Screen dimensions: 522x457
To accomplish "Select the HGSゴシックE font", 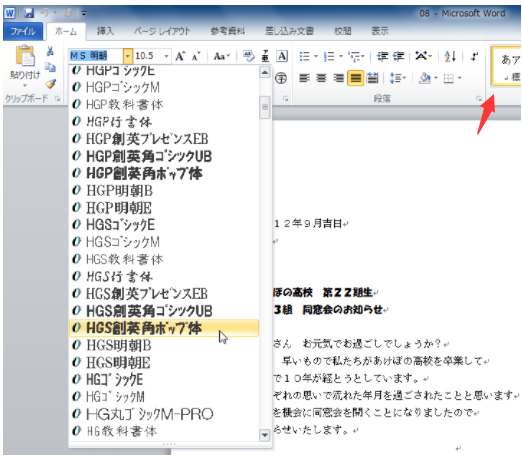I will pos(164,225).
